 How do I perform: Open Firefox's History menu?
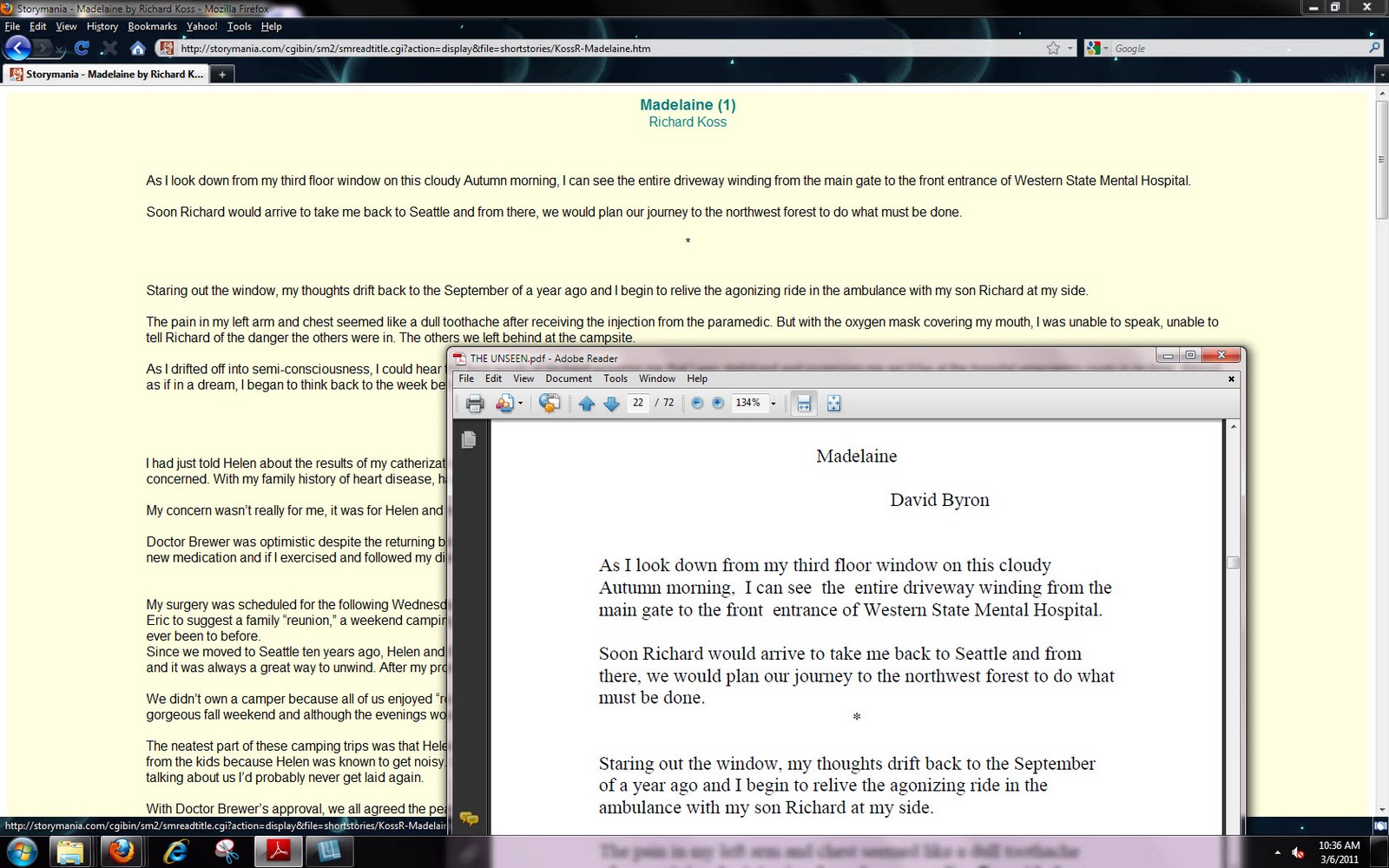[102, 26]
